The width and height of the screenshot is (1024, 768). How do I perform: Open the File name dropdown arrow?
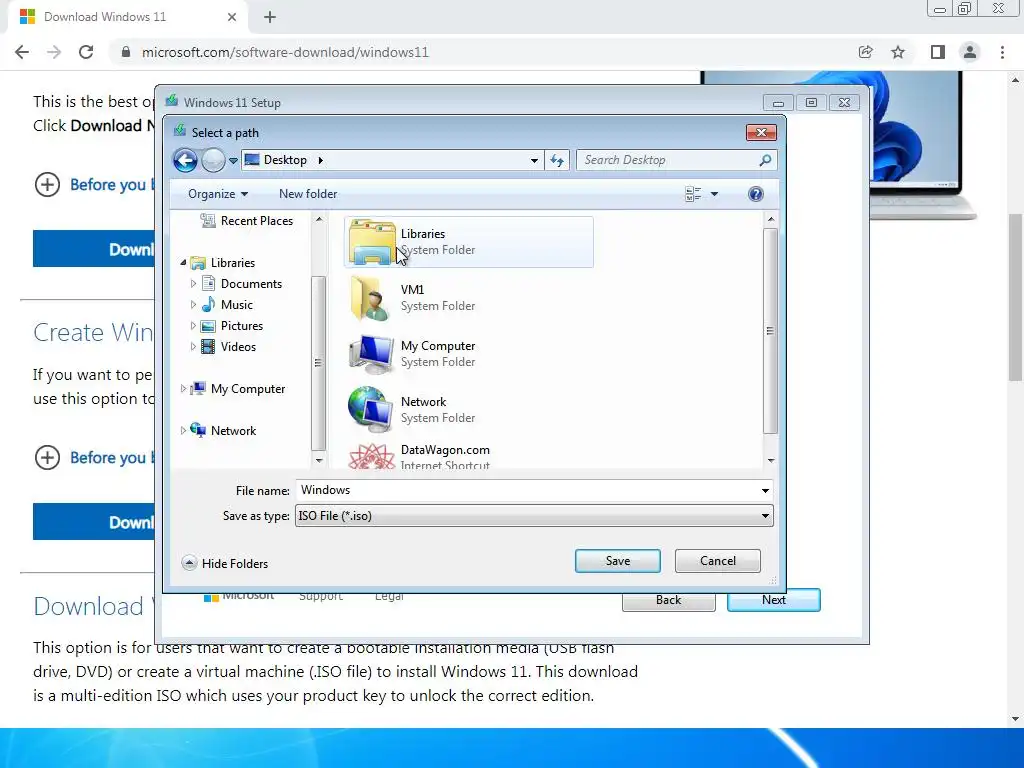(765, 490)
